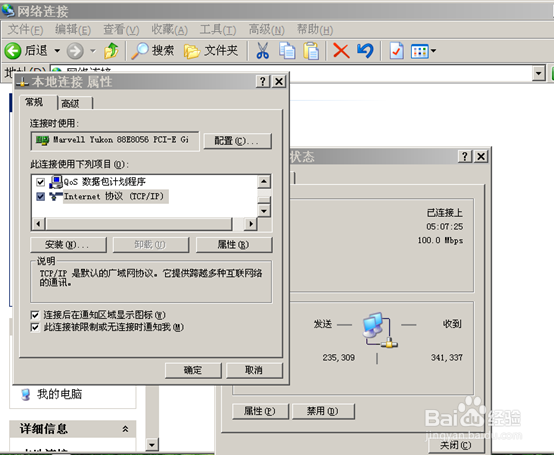Viewport: 554px width, 455px height.
Task: Click the red Delete X icon
Action: (x=341, y=51)
